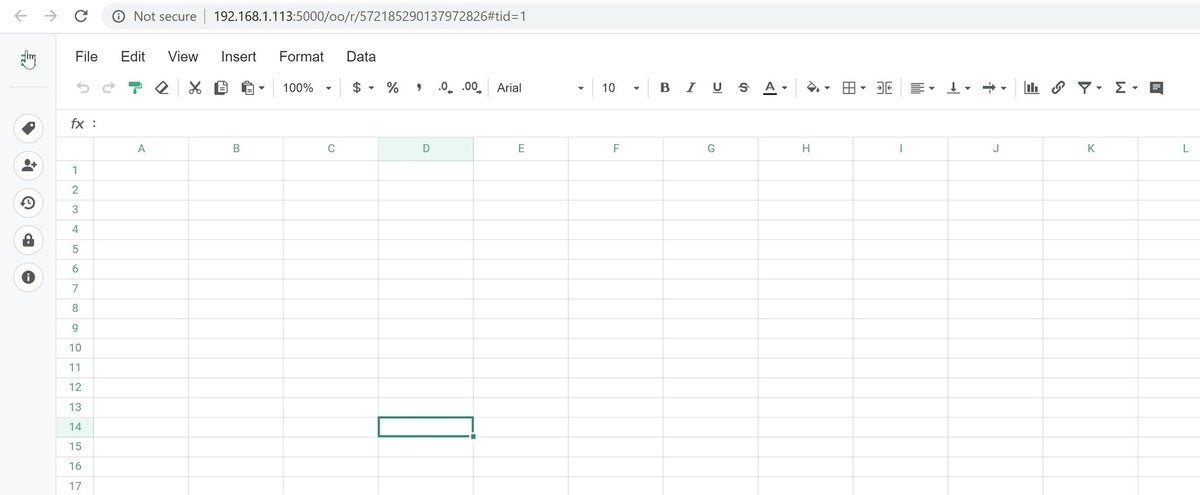Open the Arial font family dropdown
1200x495 pixels.
pos(540,88)
